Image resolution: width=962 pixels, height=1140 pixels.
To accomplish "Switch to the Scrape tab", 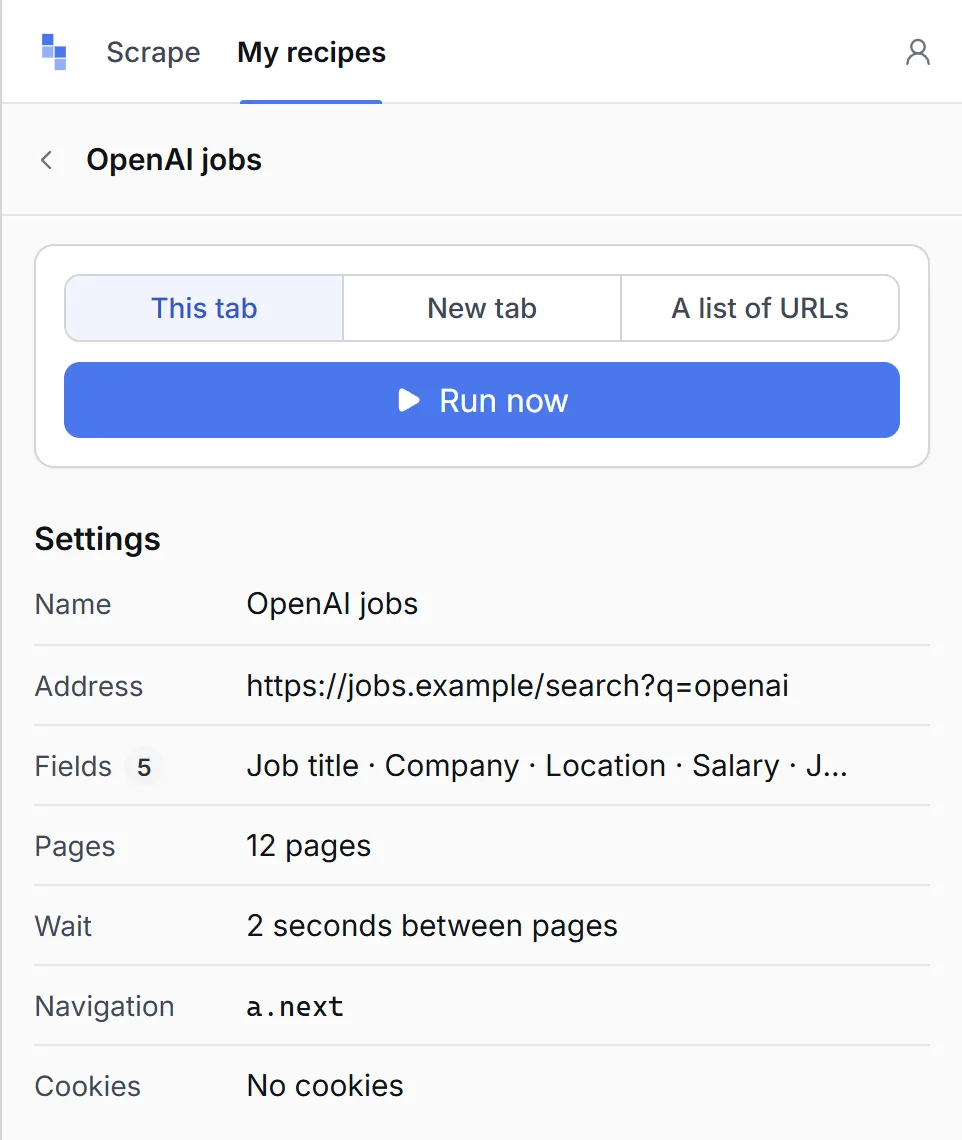I will [x=153, y=52].
